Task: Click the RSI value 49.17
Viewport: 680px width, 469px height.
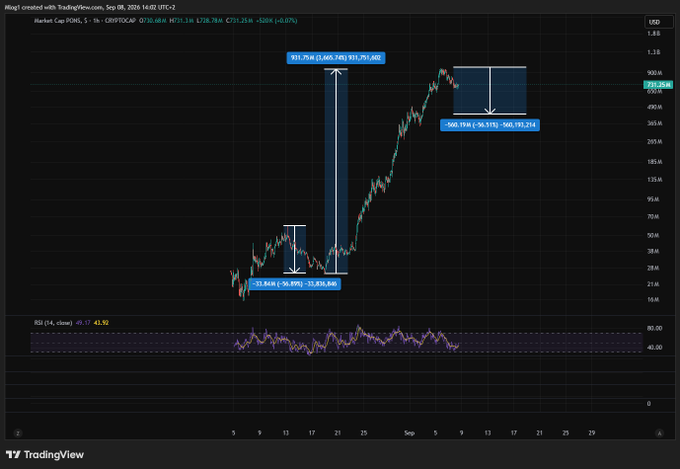Action: point(83,323)
